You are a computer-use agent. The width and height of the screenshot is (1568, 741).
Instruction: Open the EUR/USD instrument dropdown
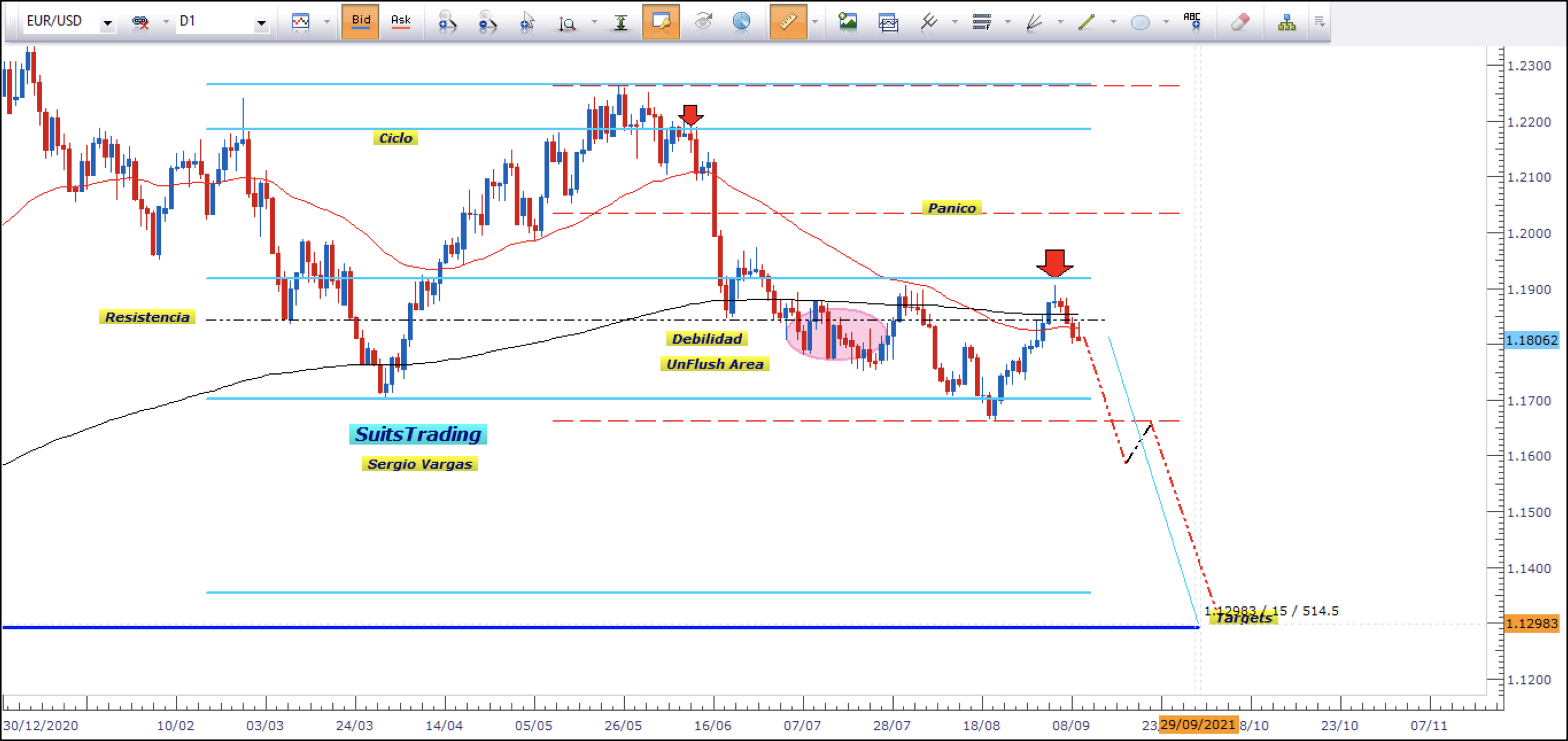[x=107, y=22]
